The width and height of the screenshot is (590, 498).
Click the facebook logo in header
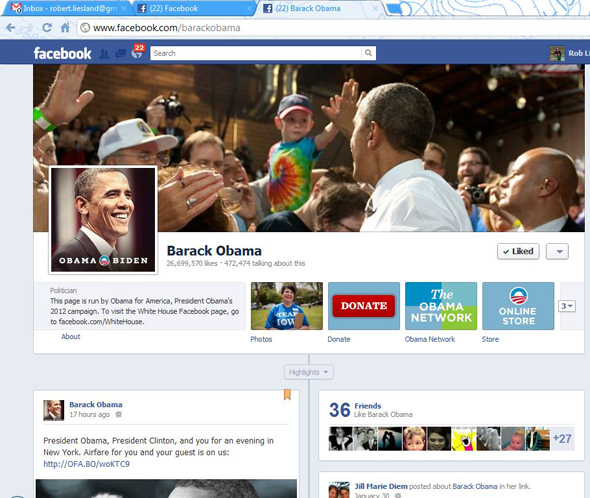62,53
